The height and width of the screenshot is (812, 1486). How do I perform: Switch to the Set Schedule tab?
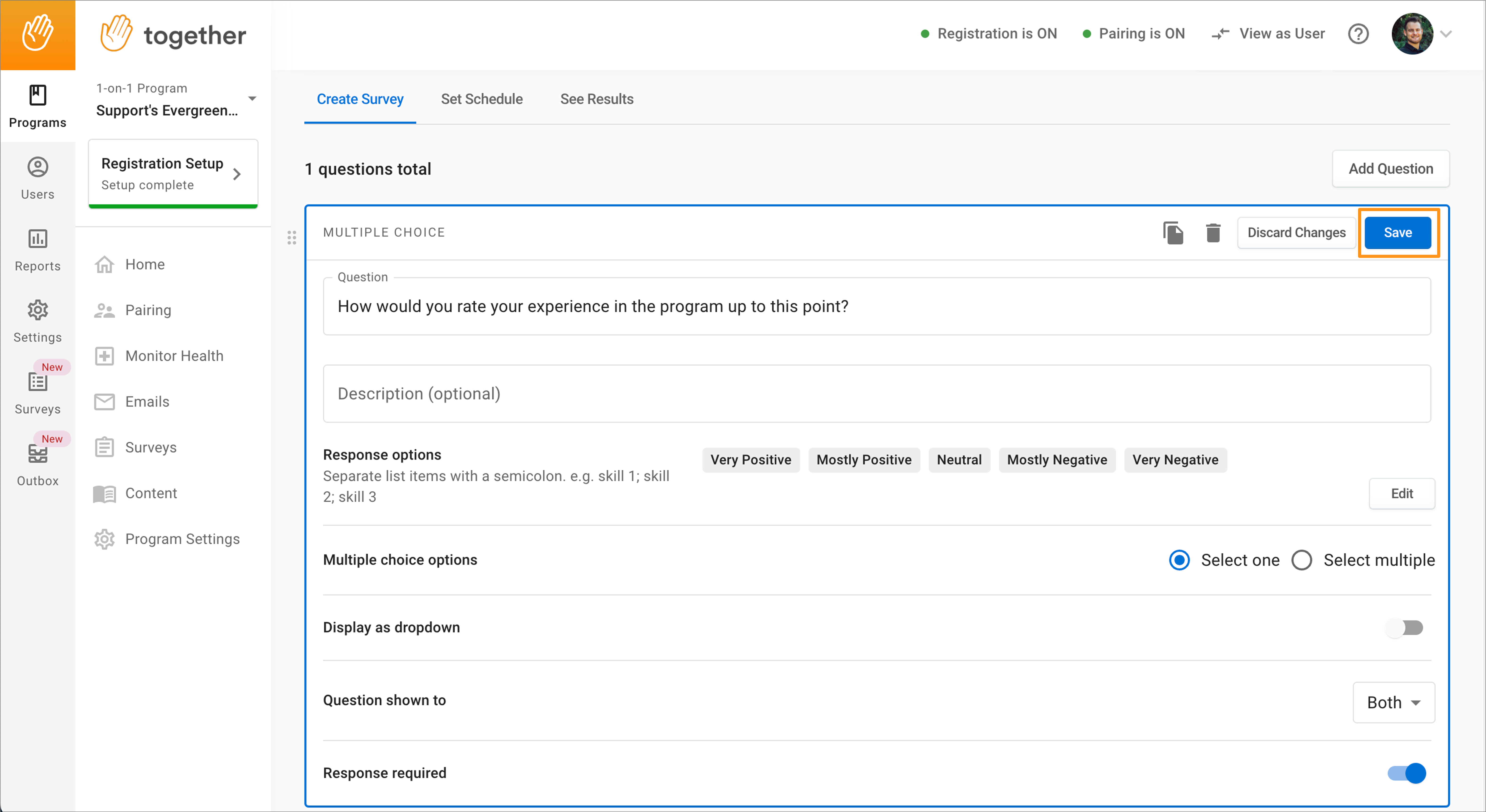[x=482, y=99]
